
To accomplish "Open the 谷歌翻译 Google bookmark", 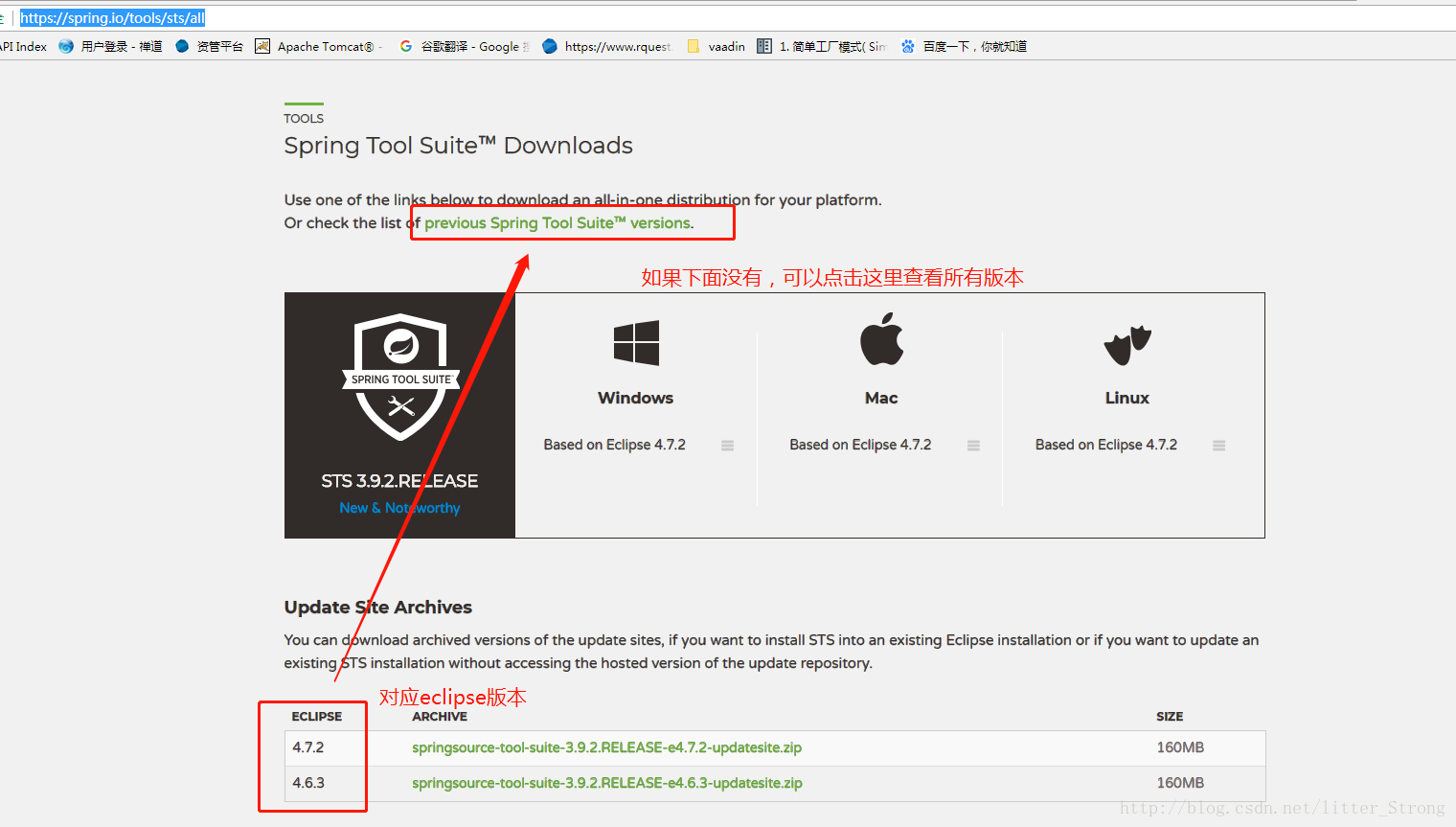I will click(464, 46).
